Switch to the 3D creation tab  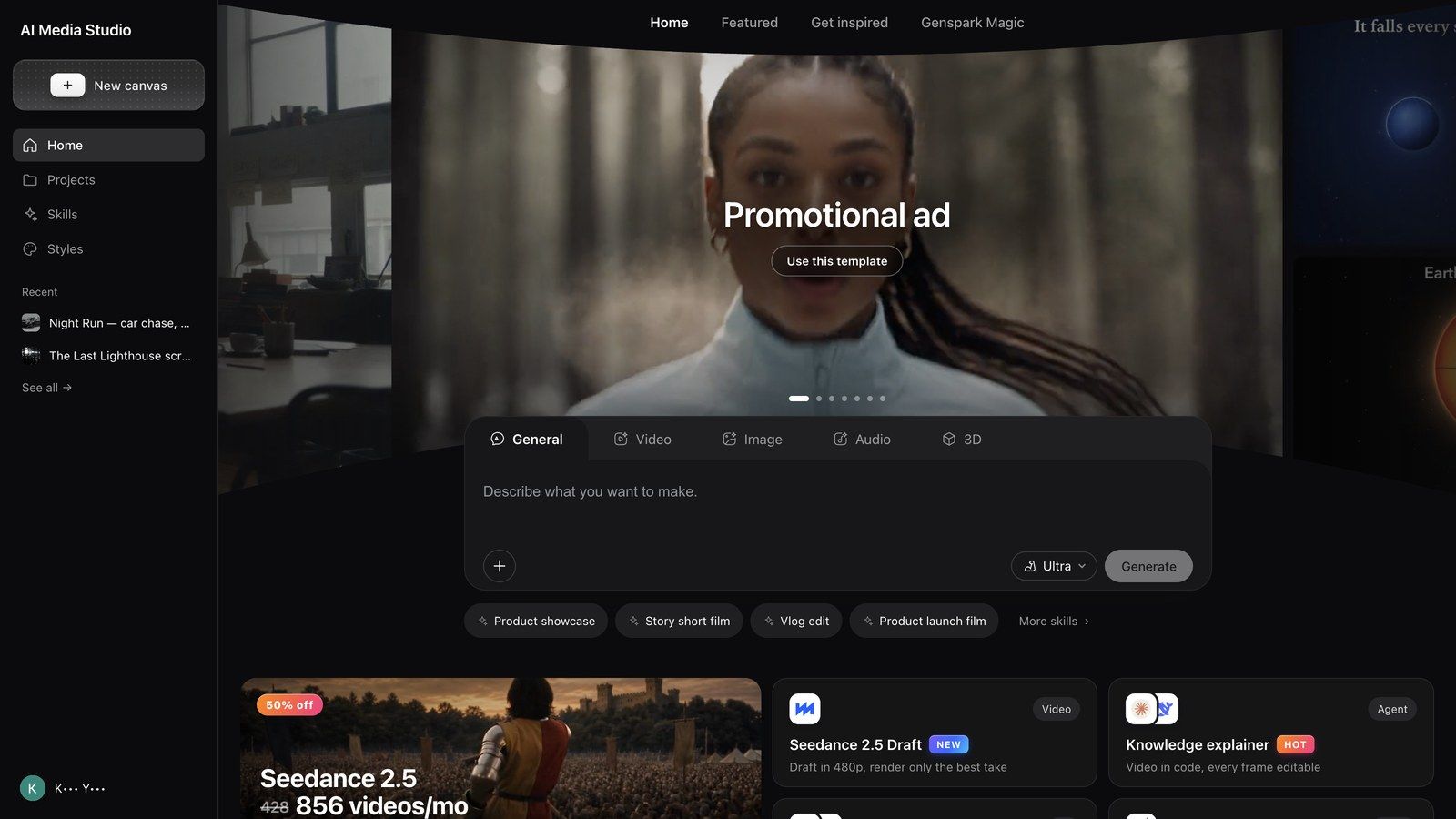tap(962, 440)
